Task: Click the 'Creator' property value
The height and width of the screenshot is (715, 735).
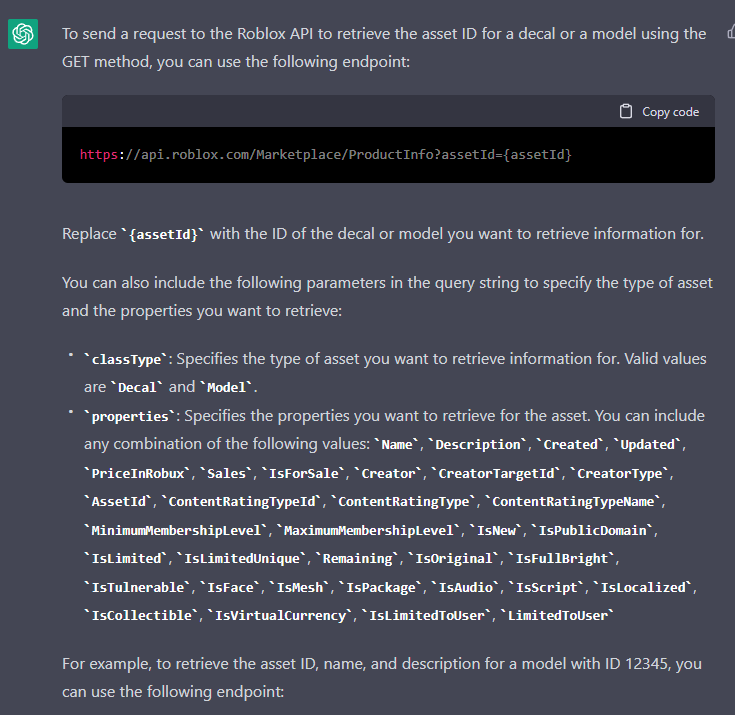Action: (x=388, y=474)
